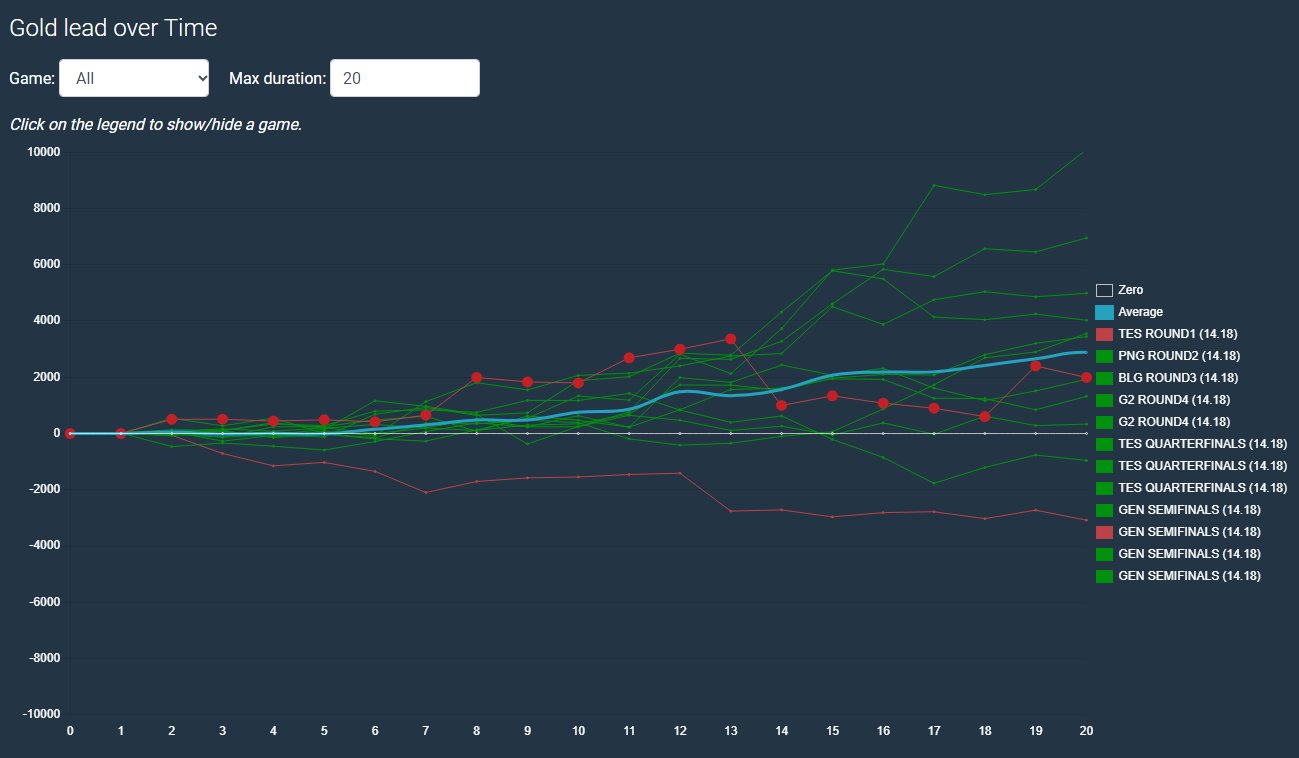Click the red GEN SEMIFINALS legend swatch
This screenshot has height=758, width=1299.
click(x=1105, y=532)
